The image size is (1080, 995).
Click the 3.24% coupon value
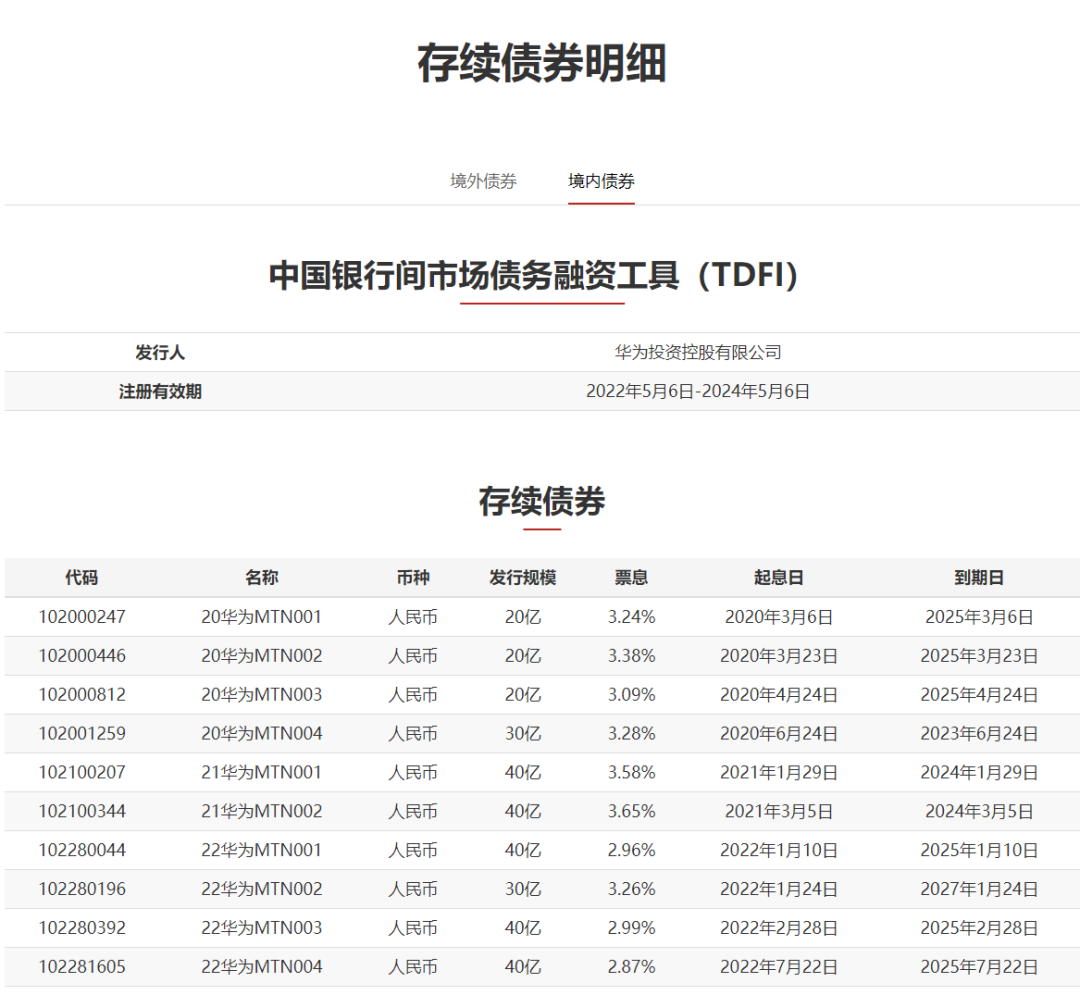pos(632,617)
